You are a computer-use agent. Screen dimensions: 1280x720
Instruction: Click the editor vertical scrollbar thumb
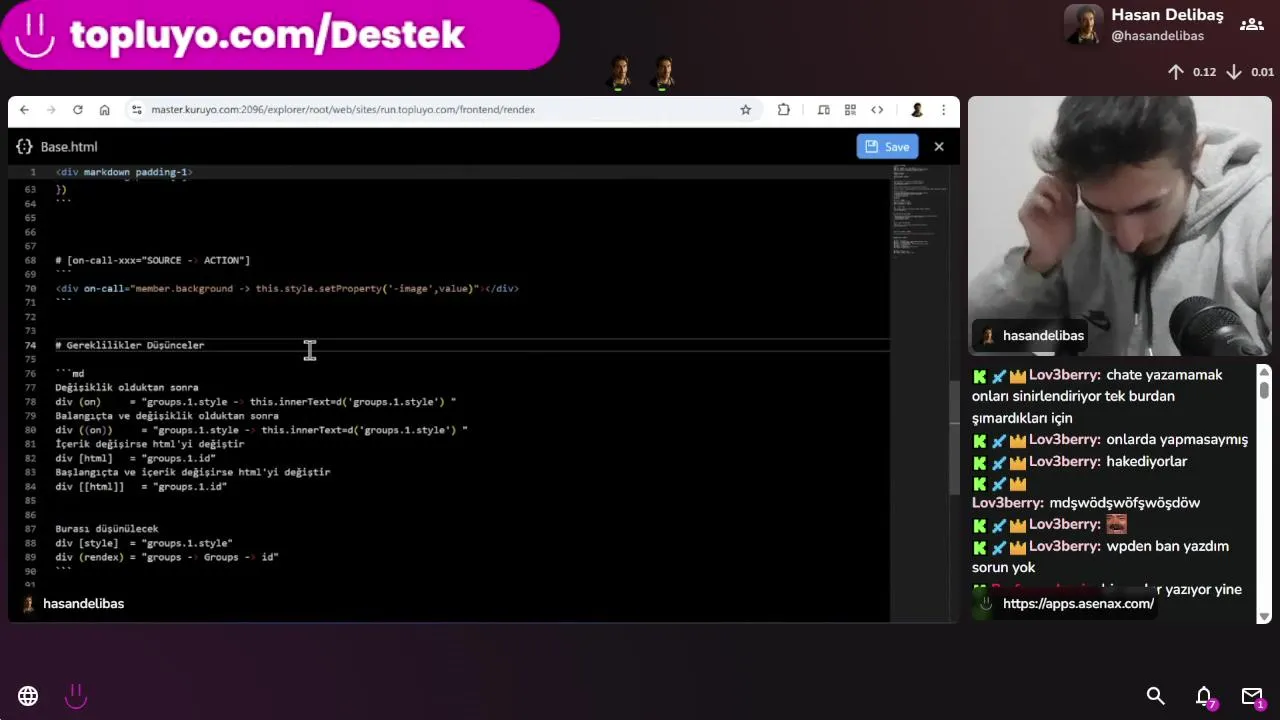(955, 437)
